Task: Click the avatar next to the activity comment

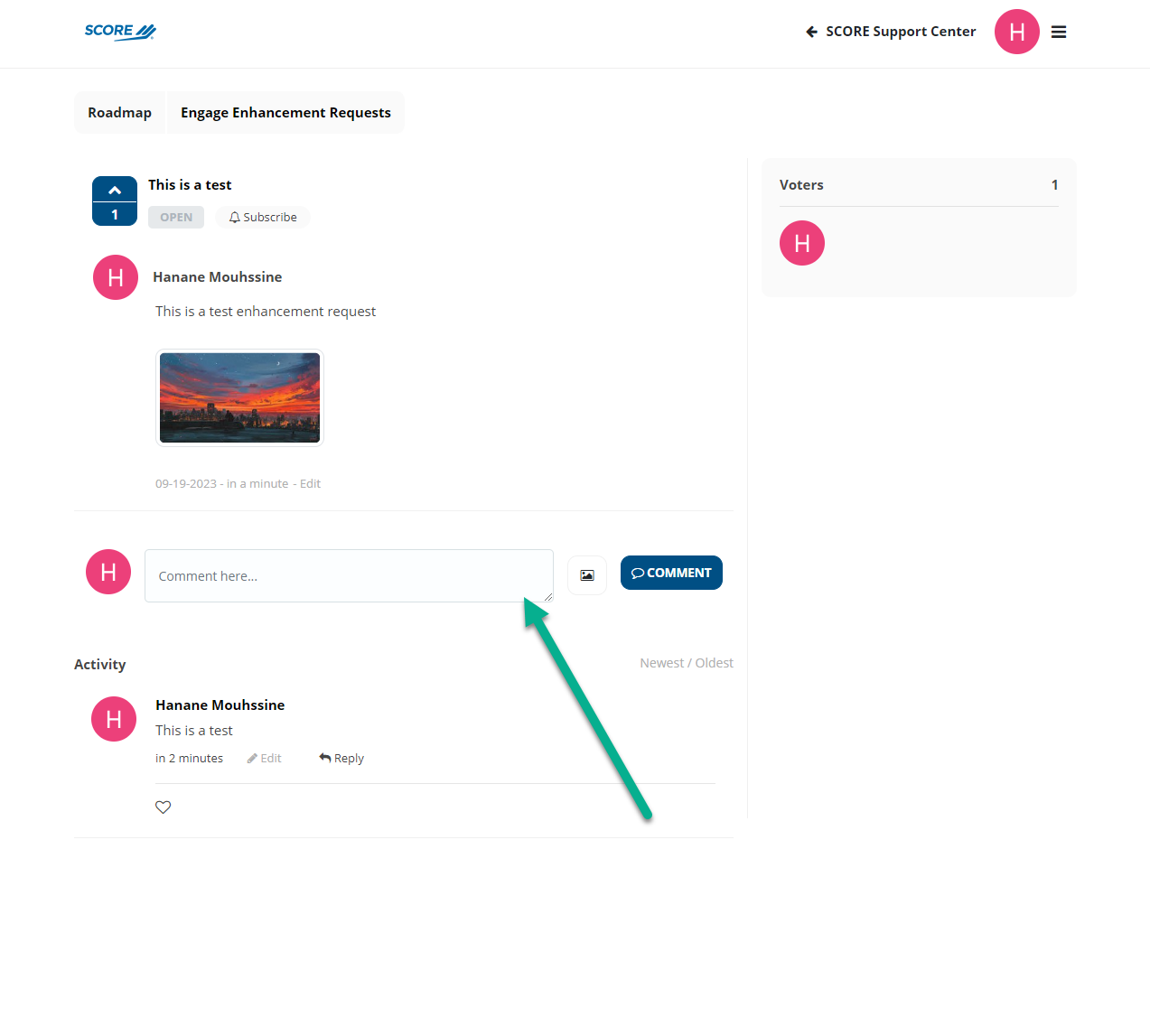Action: (114, 719)
